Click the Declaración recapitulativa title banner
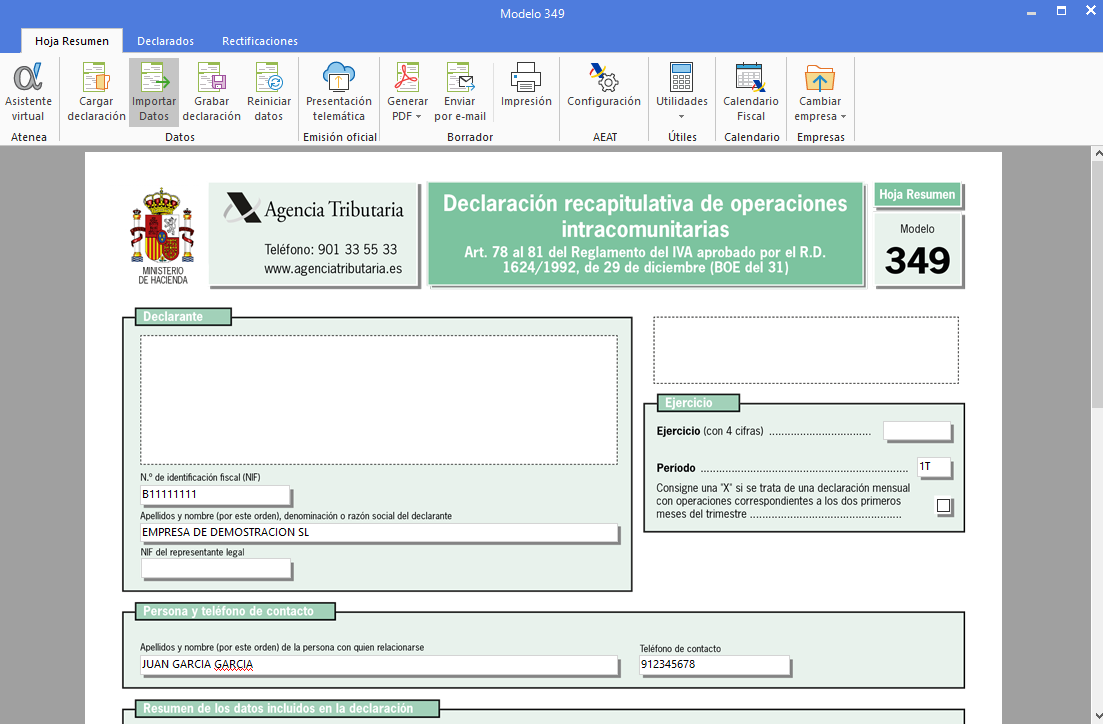The height and width of the screenshot is (724, 1103). (x=645, y=234)
